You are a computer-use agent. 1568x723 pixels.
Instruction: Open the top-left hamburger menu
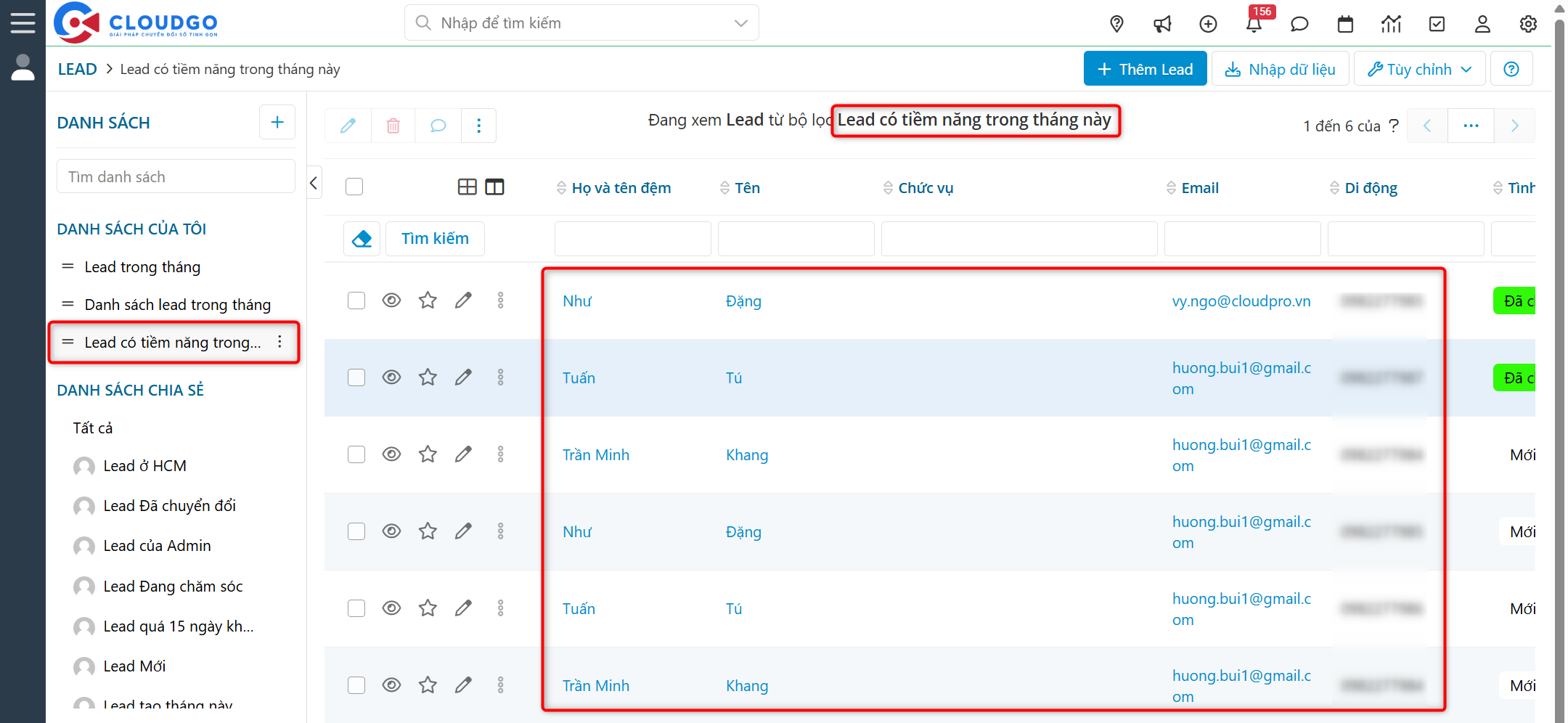[23, 22]
